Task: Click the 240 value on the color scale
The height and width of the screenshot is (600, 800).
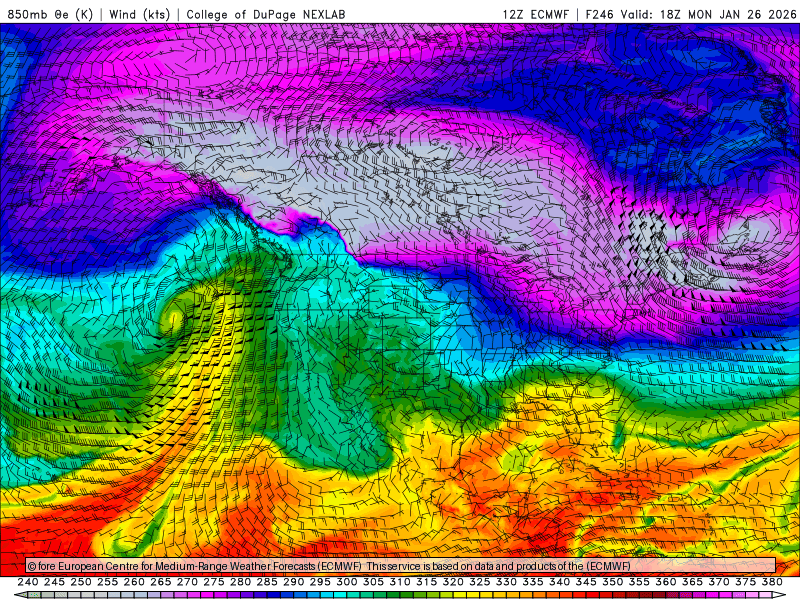Action: [x=28, y=582]
